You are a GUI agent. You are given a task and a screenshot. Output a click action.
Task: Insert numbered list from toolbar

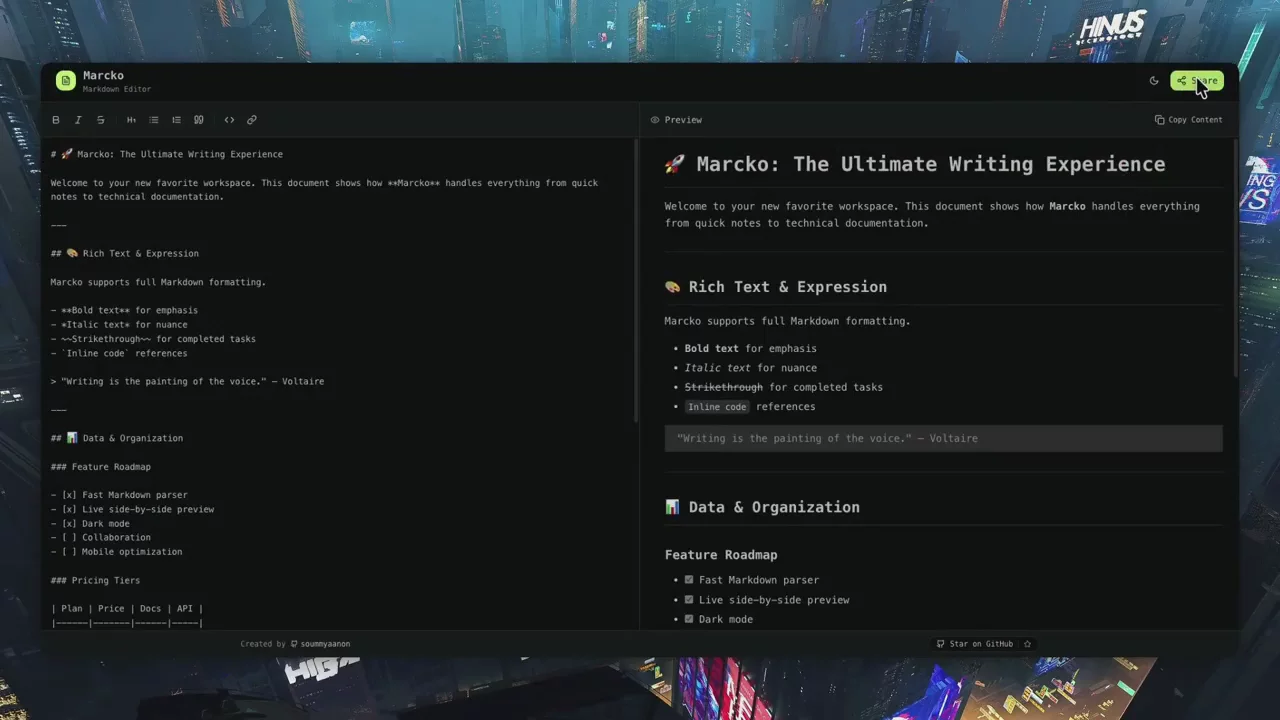coord(176,120)
